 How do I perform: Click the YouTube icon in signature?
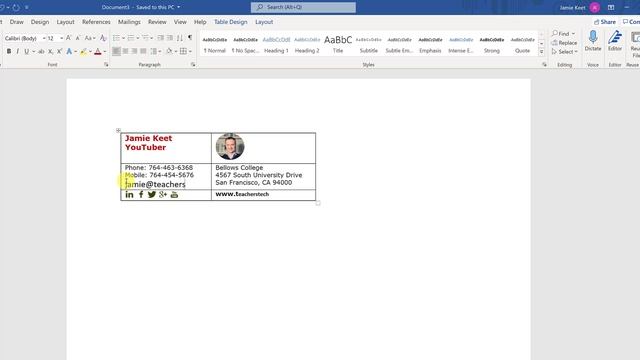(x=174, y=194)
